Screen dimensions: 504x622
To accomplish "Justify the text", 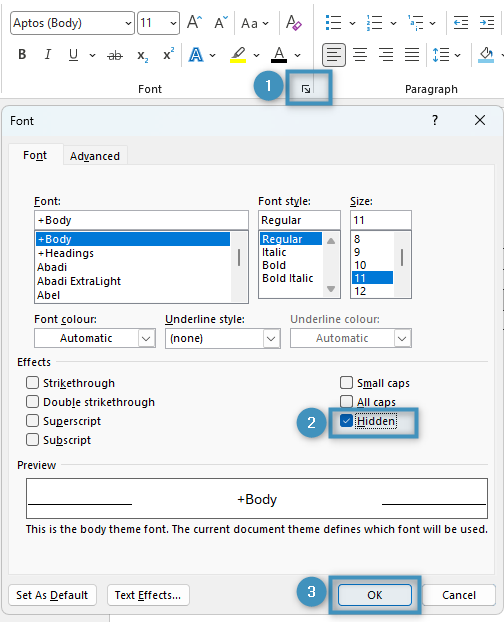I will click(x=412, y=54).
